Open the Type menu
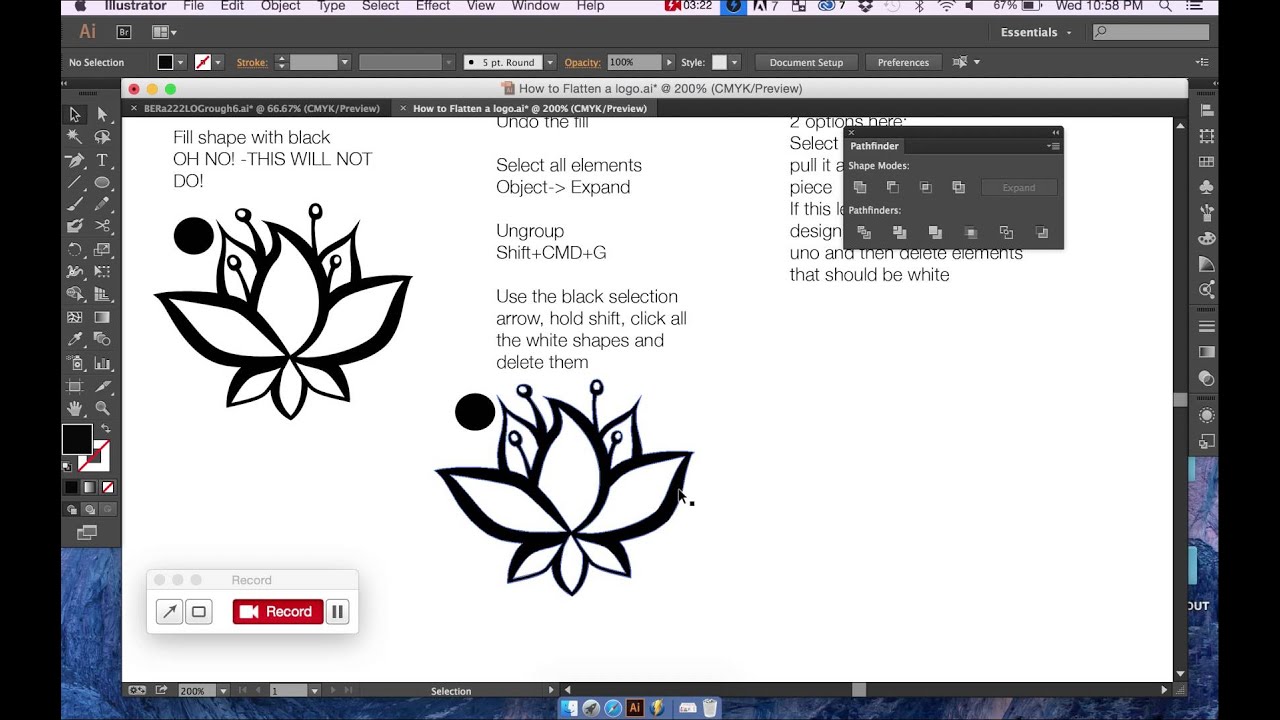The height and width of the screenshot is (720, 1280). pos(331,6)
